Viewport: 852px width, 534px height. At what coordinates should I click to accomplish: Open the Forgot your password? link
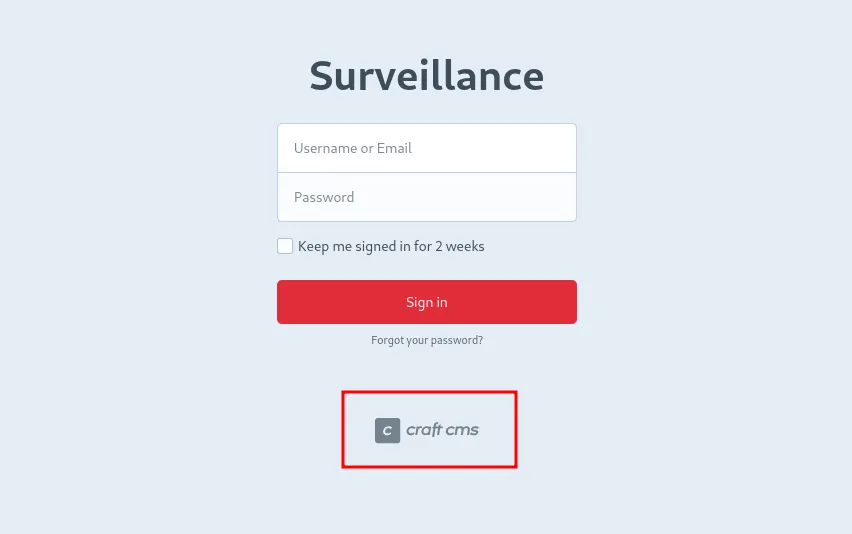pyautogui.click(x=427, y=340)
